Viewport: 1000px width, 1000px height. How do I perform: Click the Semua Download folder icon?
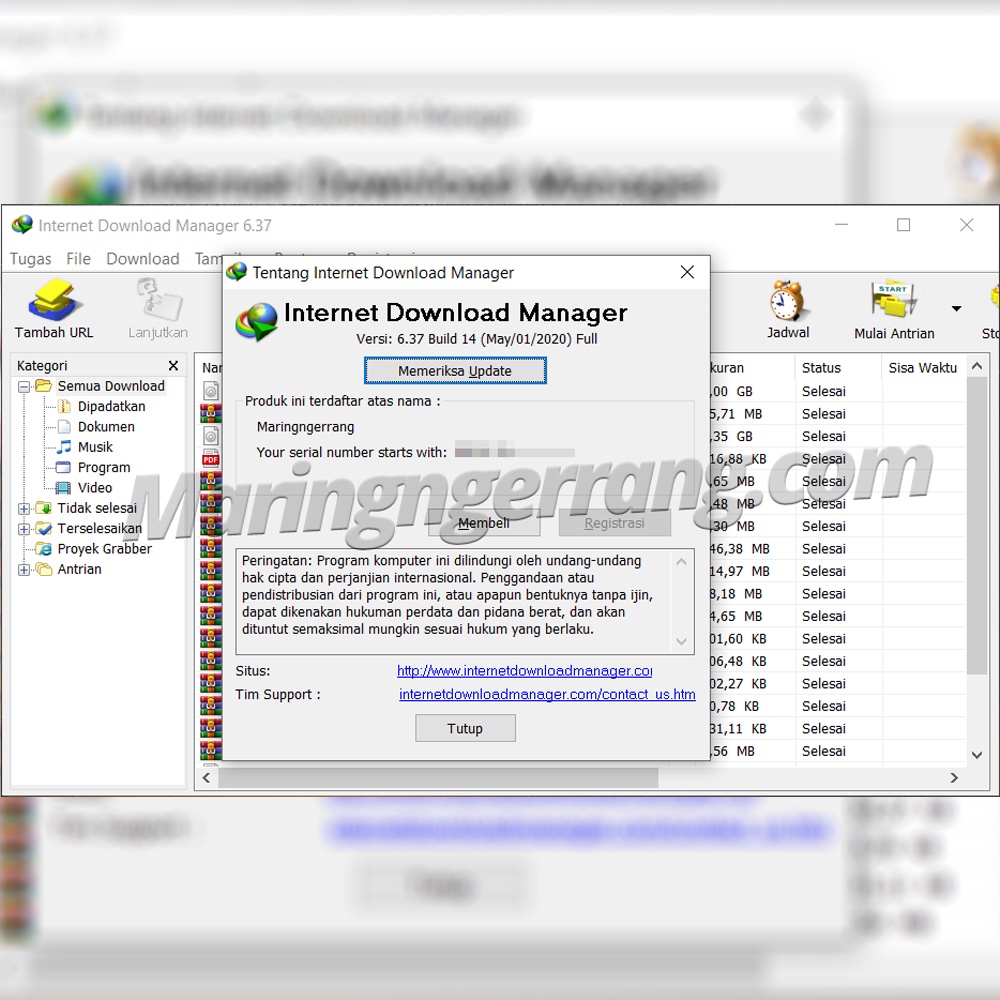click(x=43, y=386)
